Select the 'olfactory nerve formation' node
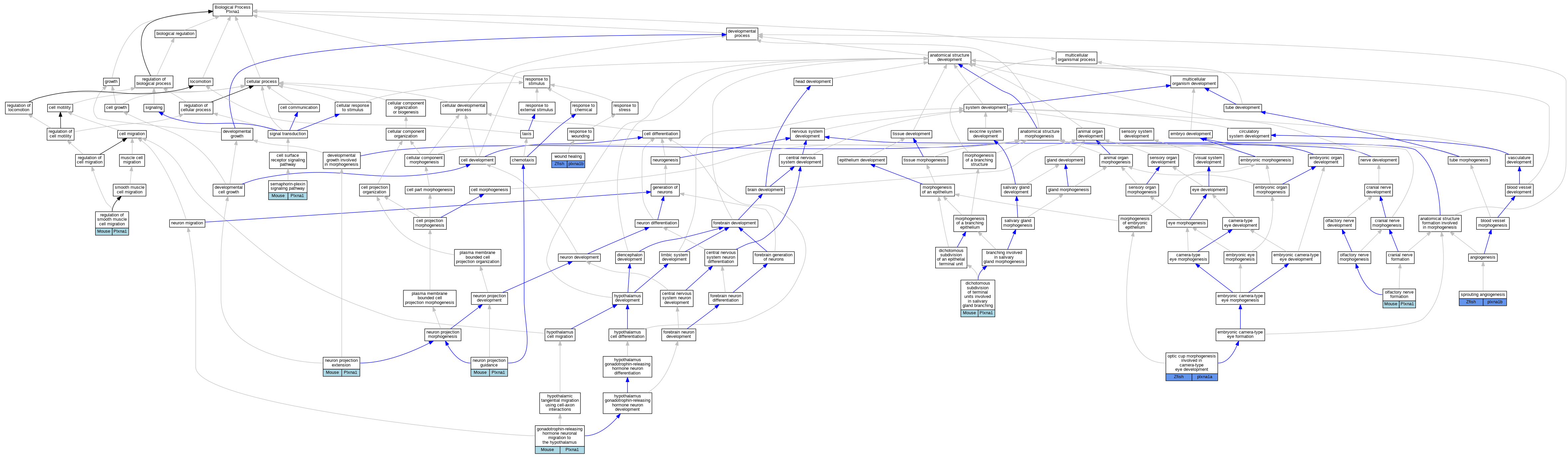This screenshot has height=457, width=1568. click(x=1399, y=298)
